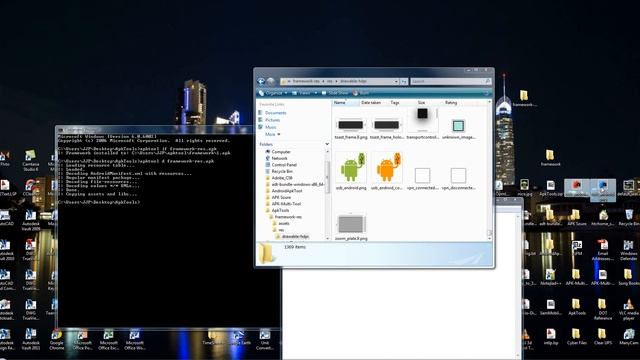Select Network in the folder tree

(276, 158)
